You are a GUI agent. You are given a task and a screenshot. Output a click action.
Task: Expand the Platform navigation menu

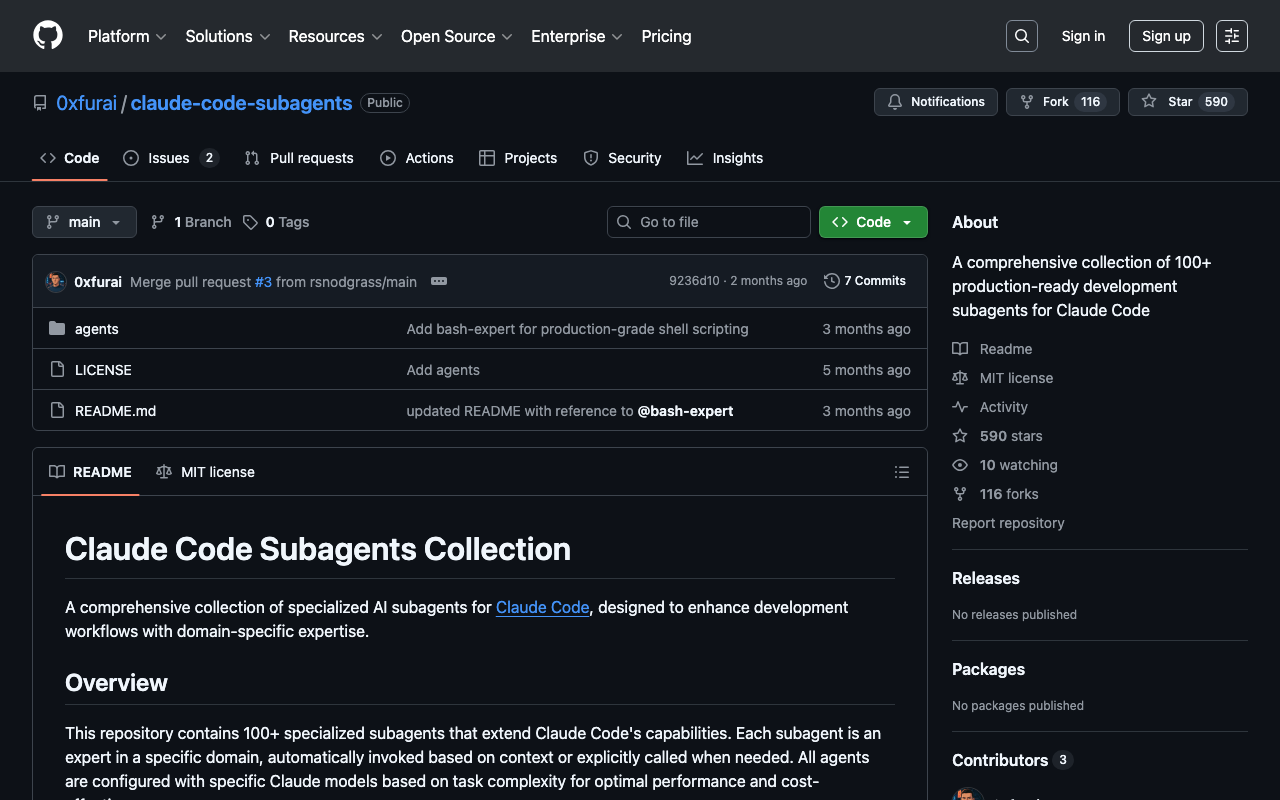pos(127,36)
